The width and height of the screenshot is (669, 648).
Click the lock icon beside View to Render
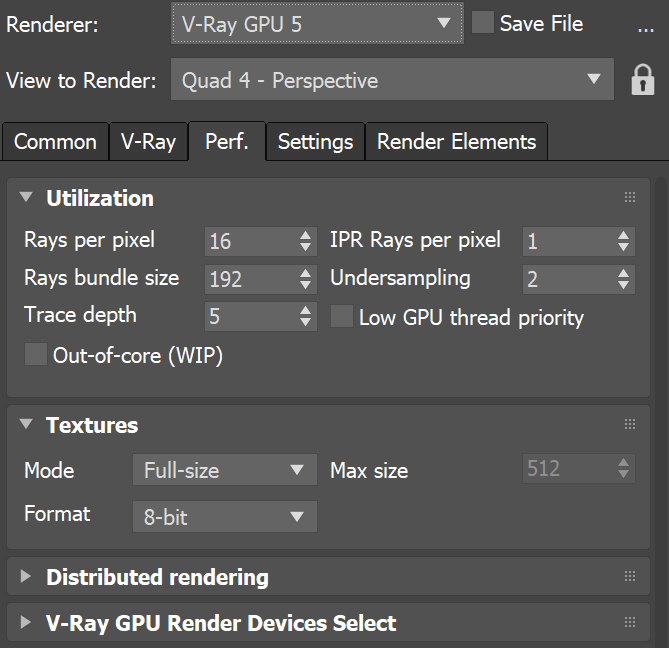click(x=643, y=80)
